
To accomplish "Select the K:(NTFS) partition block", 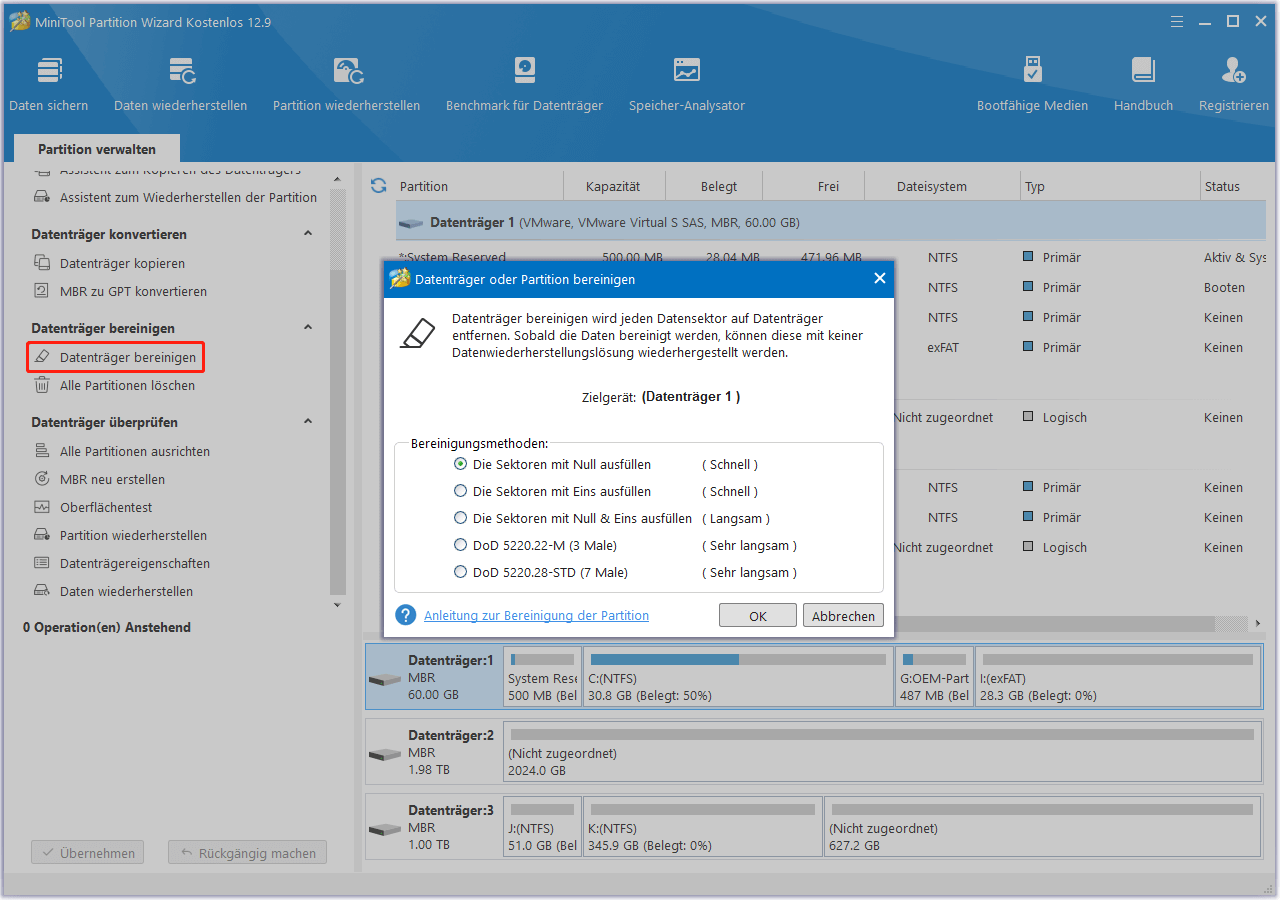I will [703, 828].
